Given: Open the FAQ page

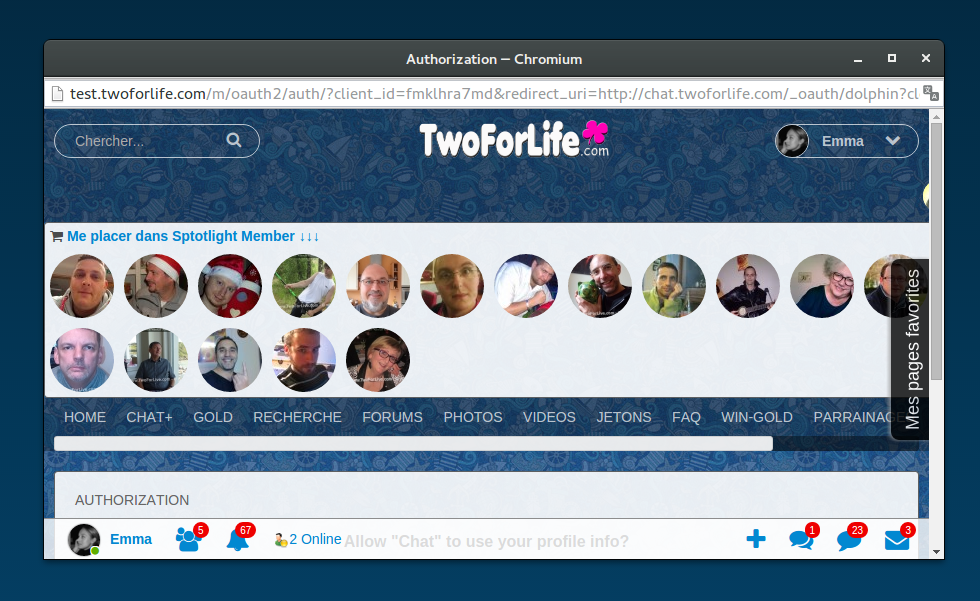Looking at the screenshot, I should [x=686, y=417].
